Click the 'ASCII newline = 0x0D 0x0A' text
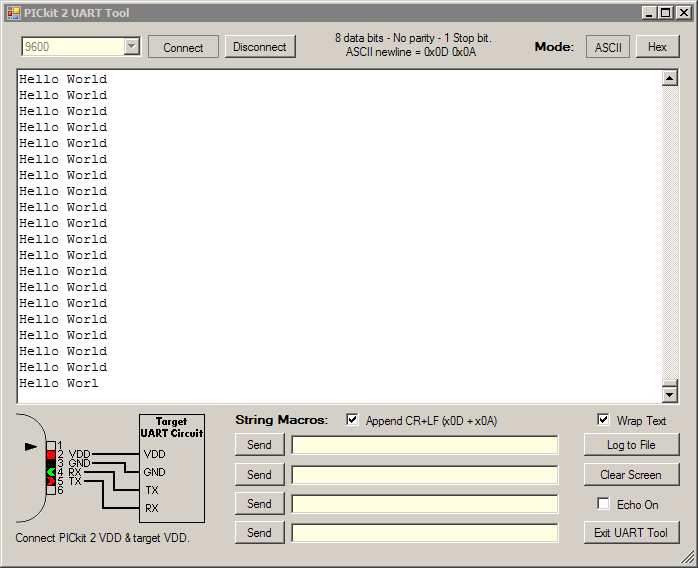The image size is (698, 568). click(411, 52)
